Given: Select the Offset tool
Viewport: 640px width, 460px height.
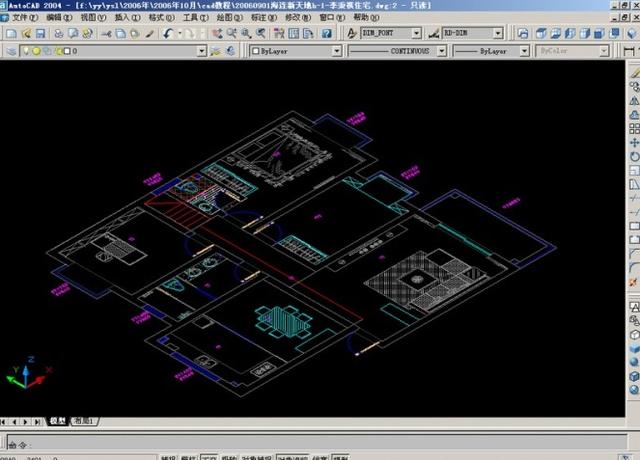Looking at the screenshot, I should pos(634,115).
